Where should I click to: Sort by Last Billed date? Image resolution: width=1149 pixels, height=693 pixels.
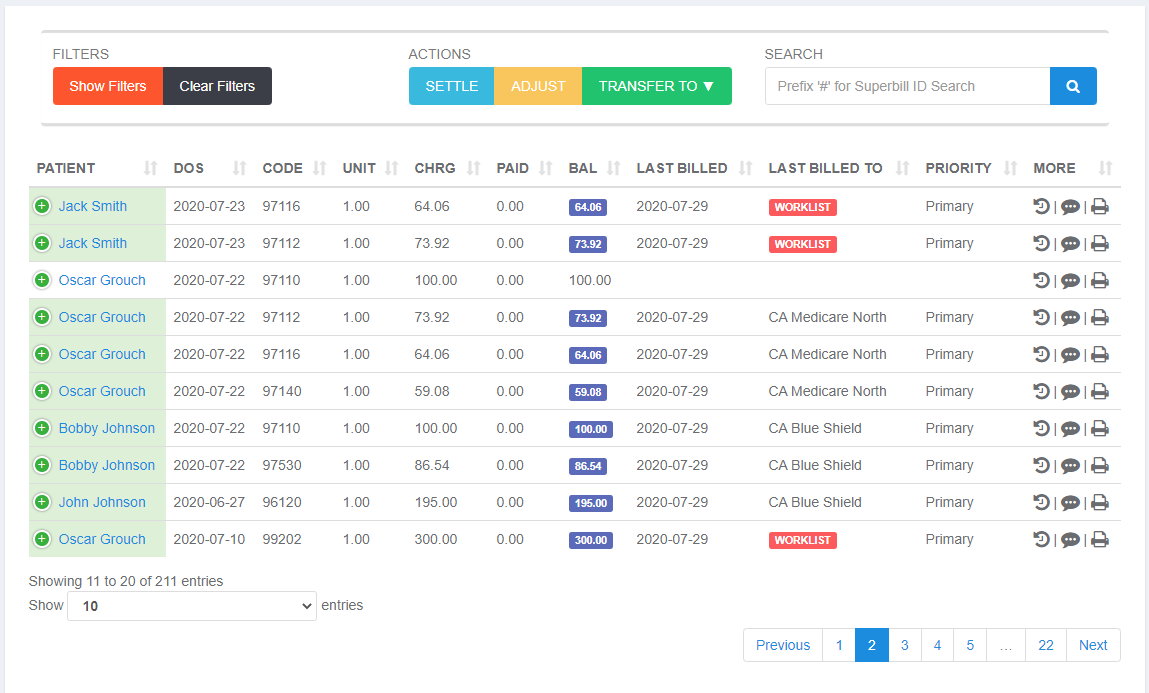tap(694, 168)
